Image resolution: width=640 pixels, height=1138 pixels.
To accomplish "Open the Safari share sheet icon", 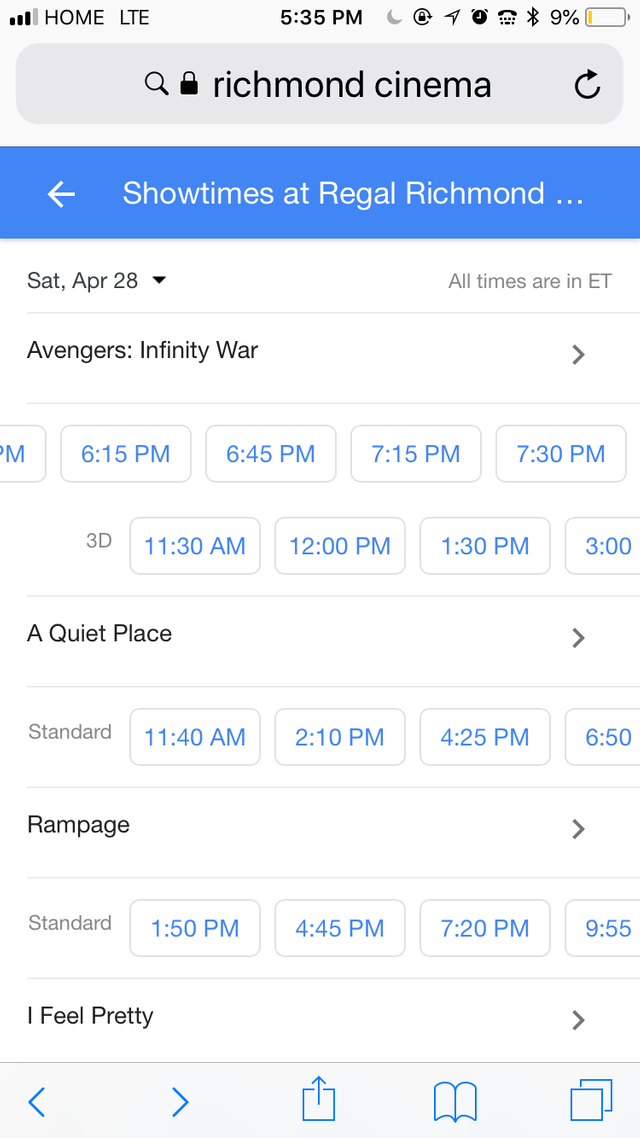I will pyautogui.click(x=319, y=1100).
